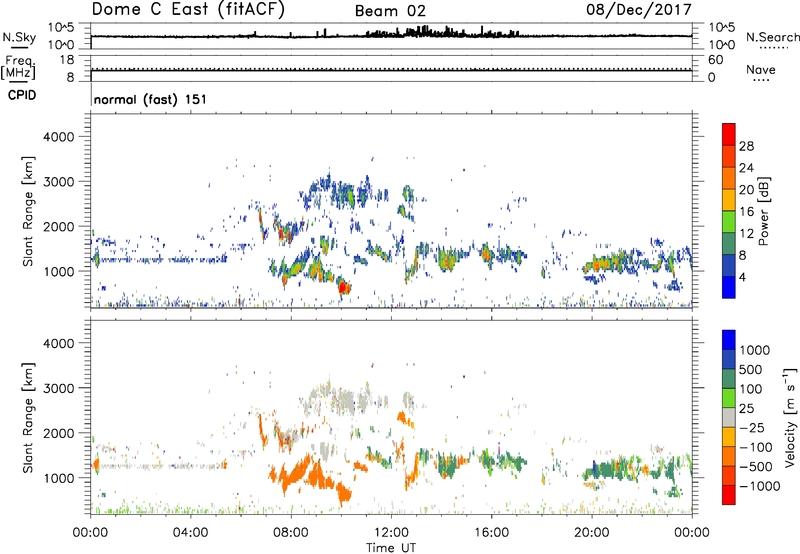Pick the red segment of the velocity color bar

click(729, 495)
